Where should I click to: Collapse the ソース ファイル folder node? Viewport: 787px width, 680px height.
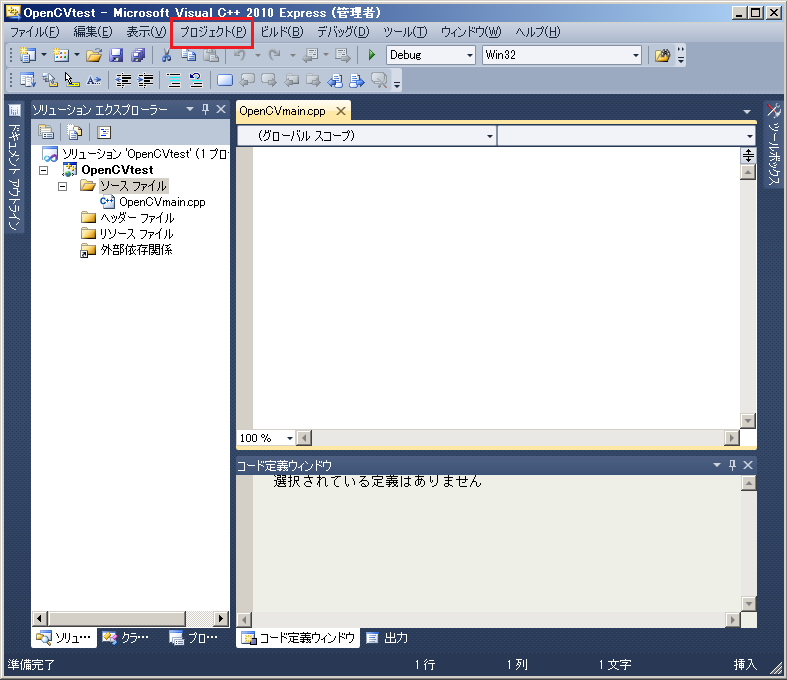62,186
